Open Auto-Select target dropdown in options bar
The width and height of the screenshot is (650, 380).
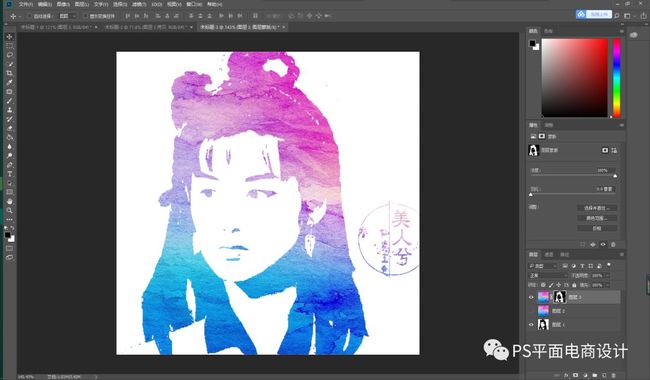pos(67,16)
